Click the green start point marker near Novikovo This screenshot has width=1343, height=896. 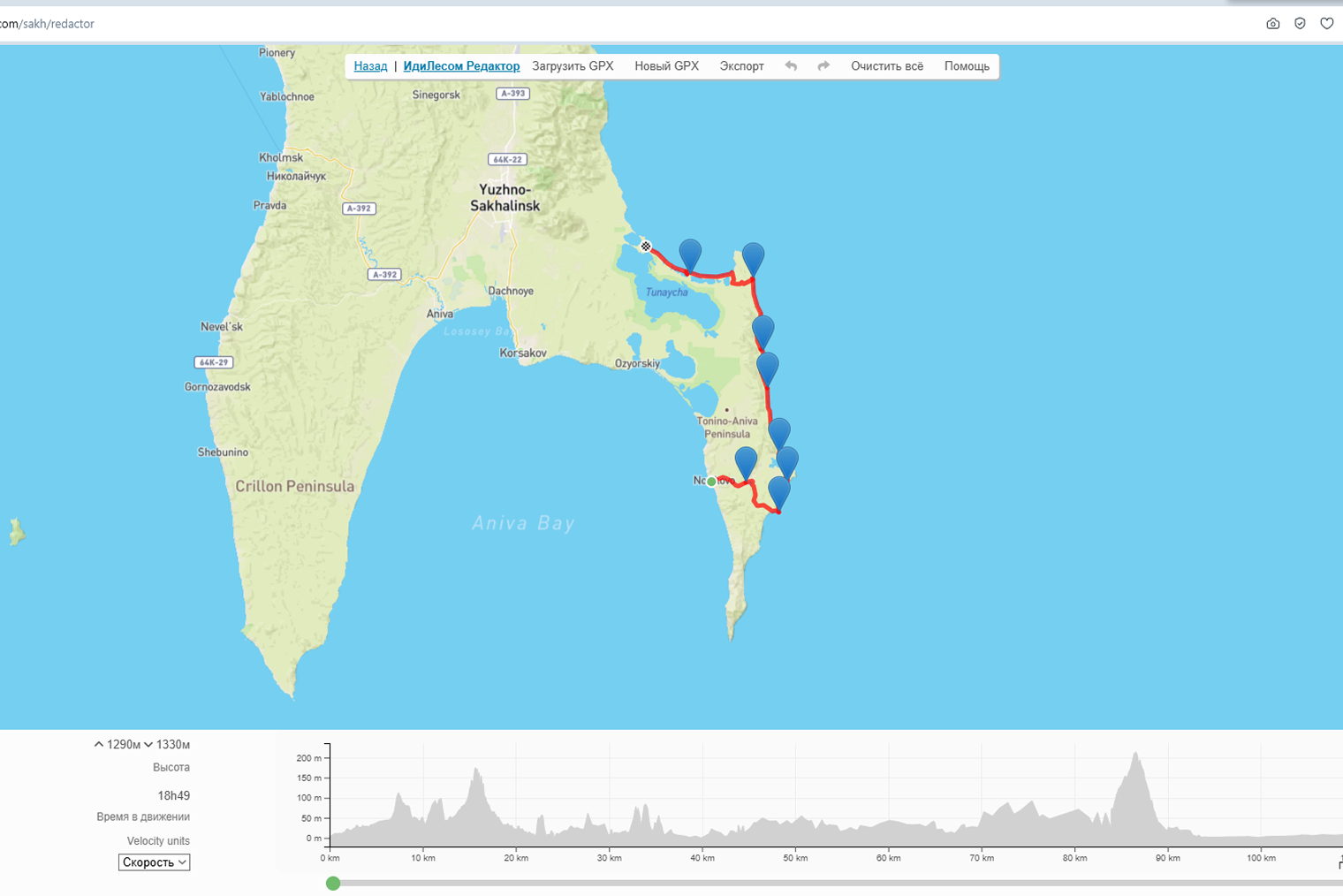[x=711, y=482]
